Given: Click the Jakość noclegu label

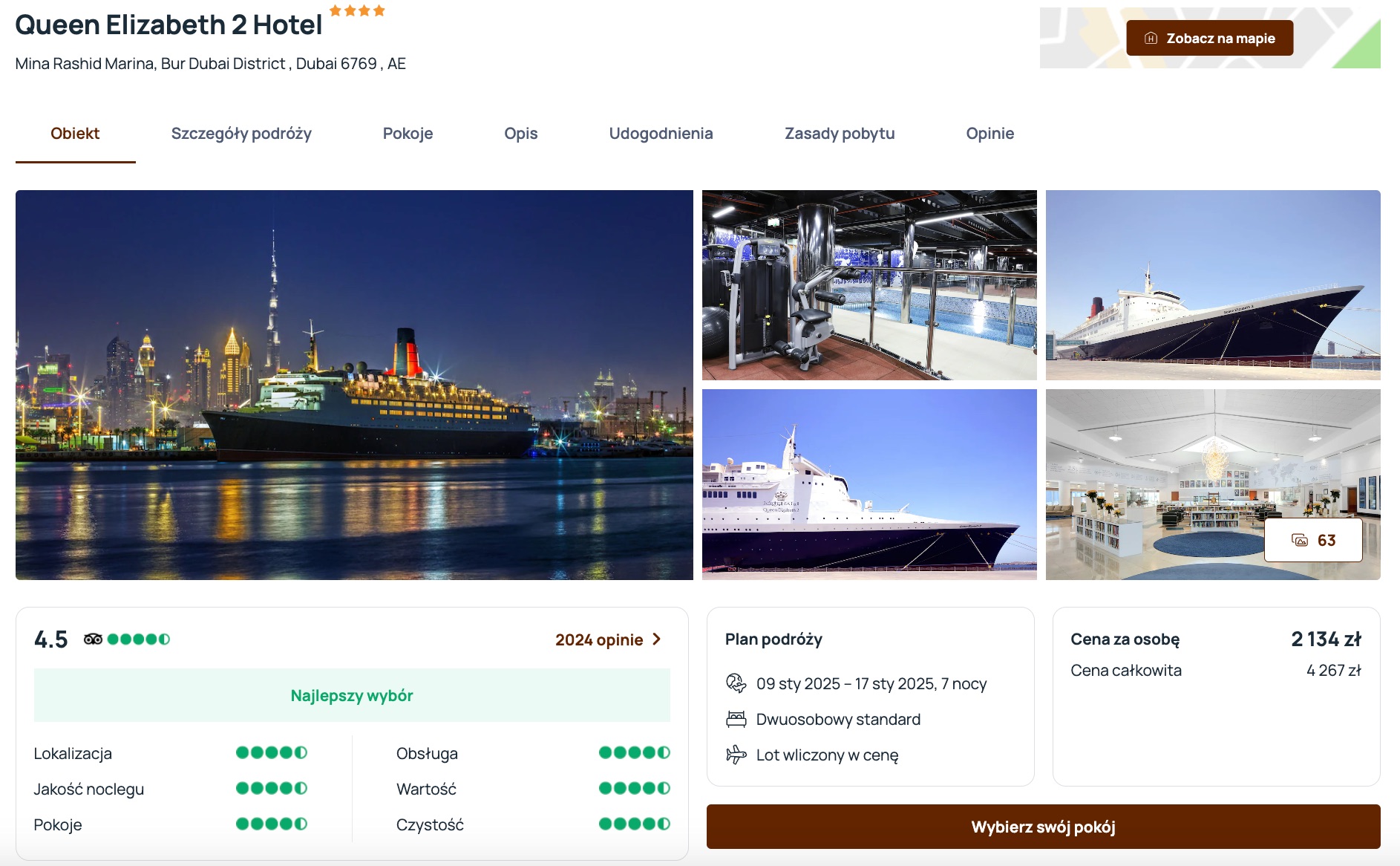Looking at the screenshot, I should coord(89,789).
